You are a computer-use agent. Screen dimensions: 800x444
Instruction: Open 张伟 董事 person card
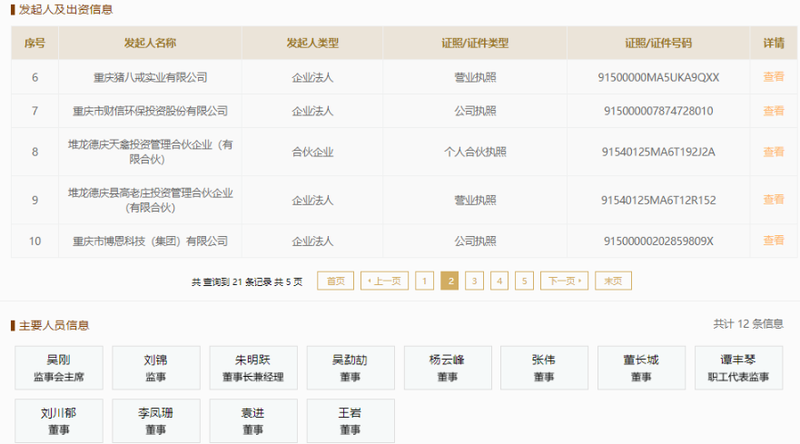(544, 368)
